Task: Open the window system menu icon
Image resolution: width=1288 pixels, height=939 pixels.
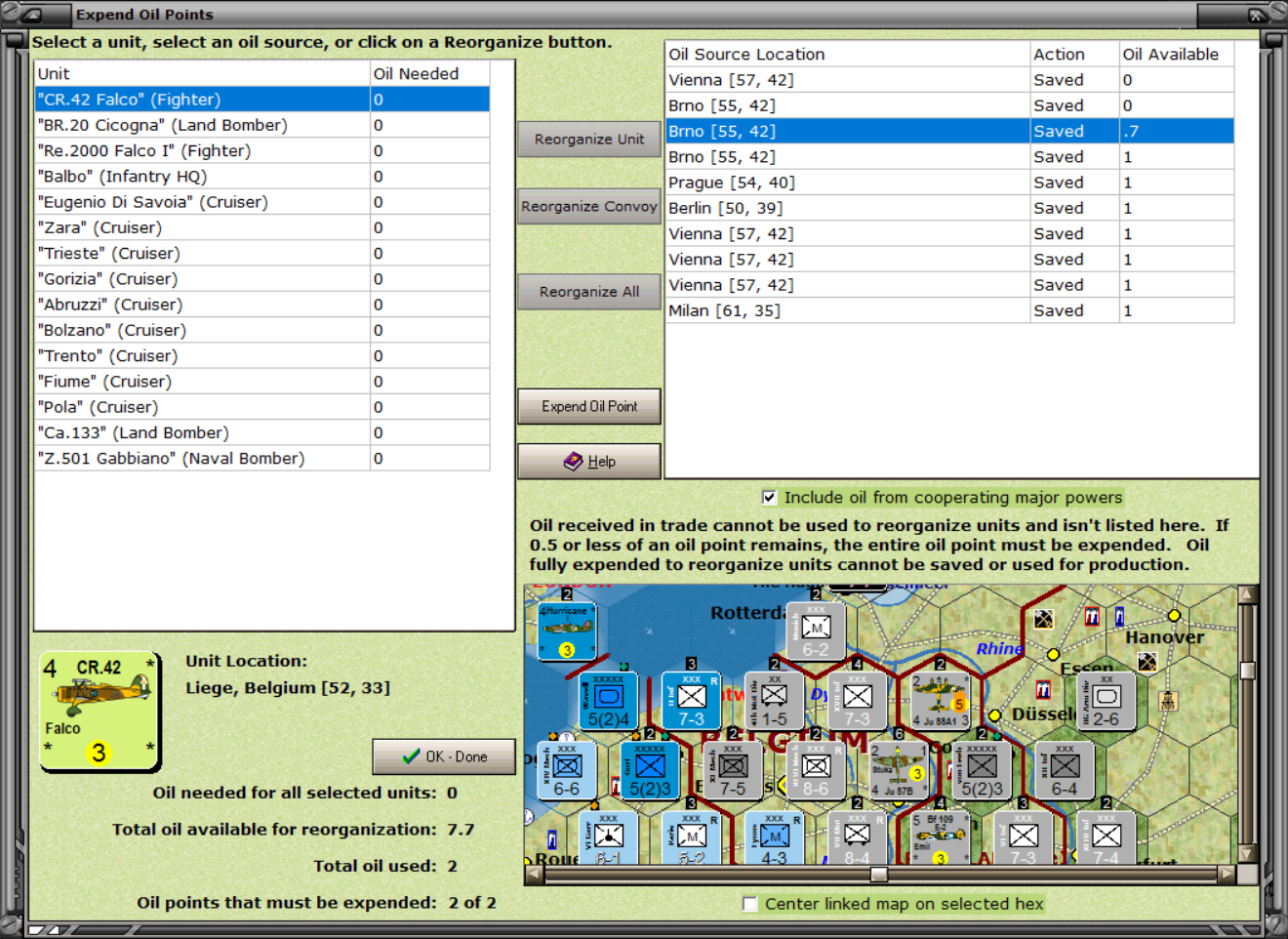Action: pyautogui.click(x=34, y=14)
